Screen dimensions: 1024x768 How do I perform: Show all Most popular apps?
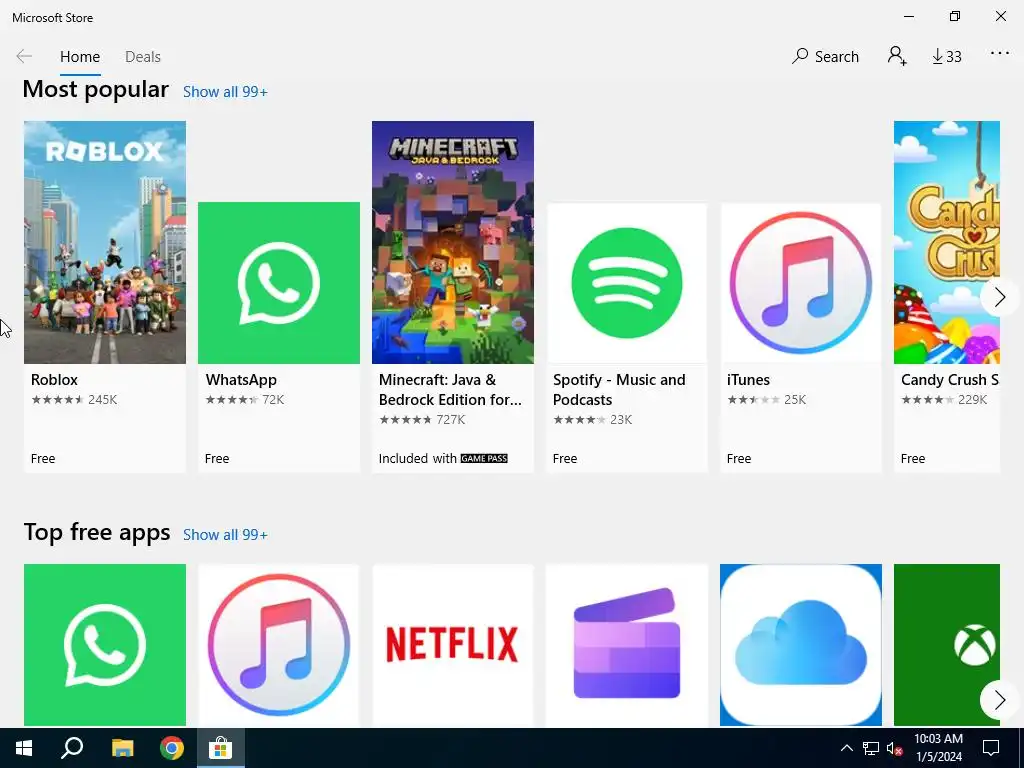click(225, 92)
